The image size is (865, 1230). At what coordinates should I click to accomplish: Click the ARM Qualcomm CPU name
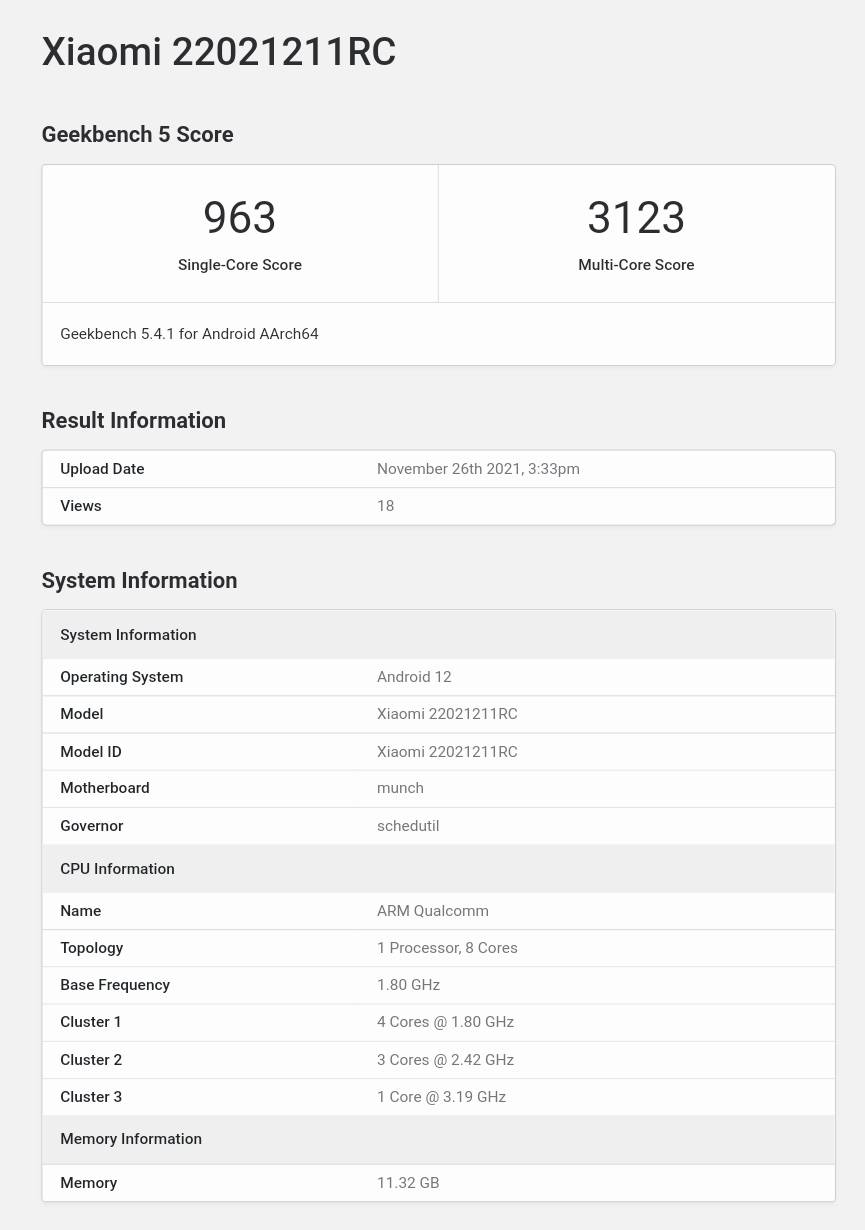pyautogui.click(x=432, y=910)
